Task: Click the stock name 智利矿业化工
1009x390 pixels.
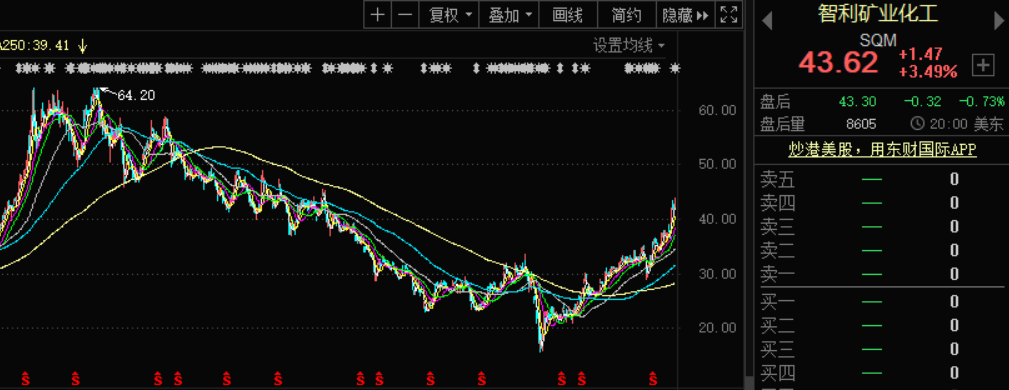Action: coord(878,14)
